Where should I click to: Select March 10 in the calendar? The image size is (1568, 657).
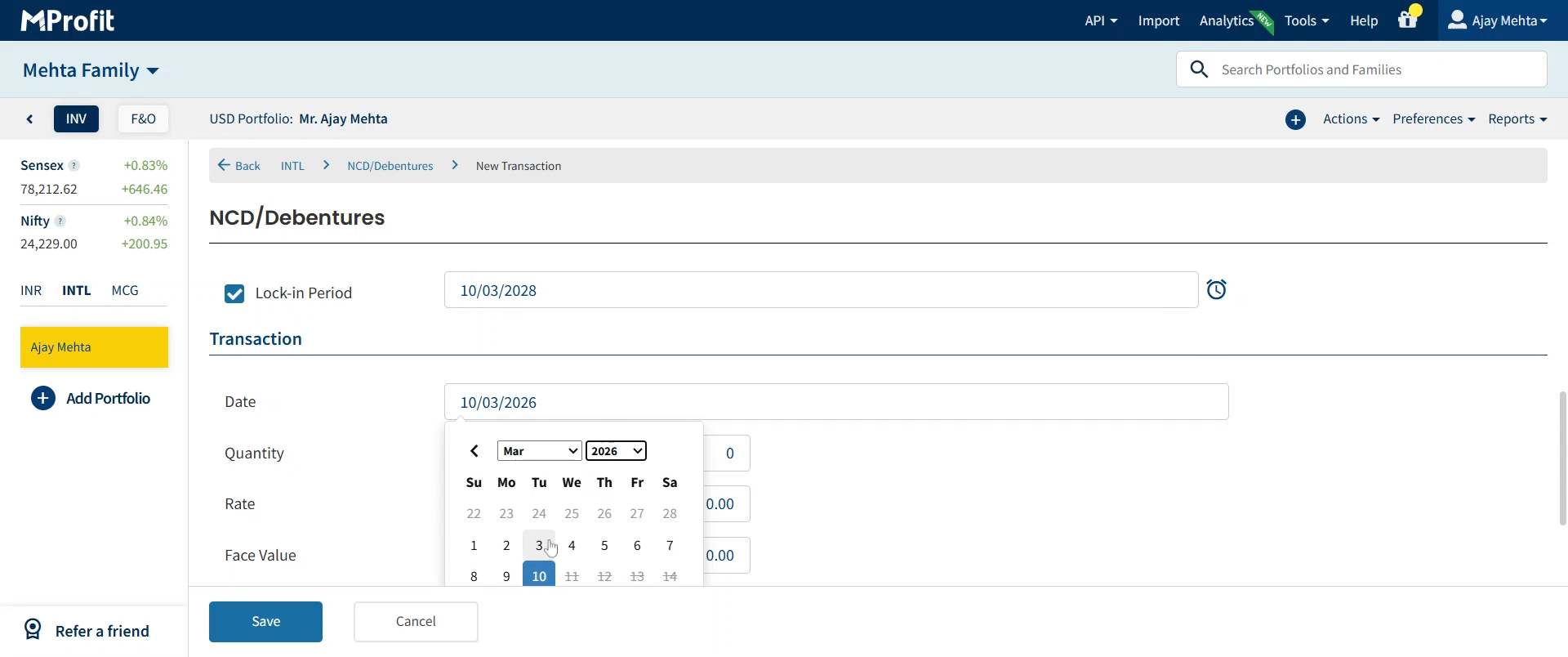[539, 575]
